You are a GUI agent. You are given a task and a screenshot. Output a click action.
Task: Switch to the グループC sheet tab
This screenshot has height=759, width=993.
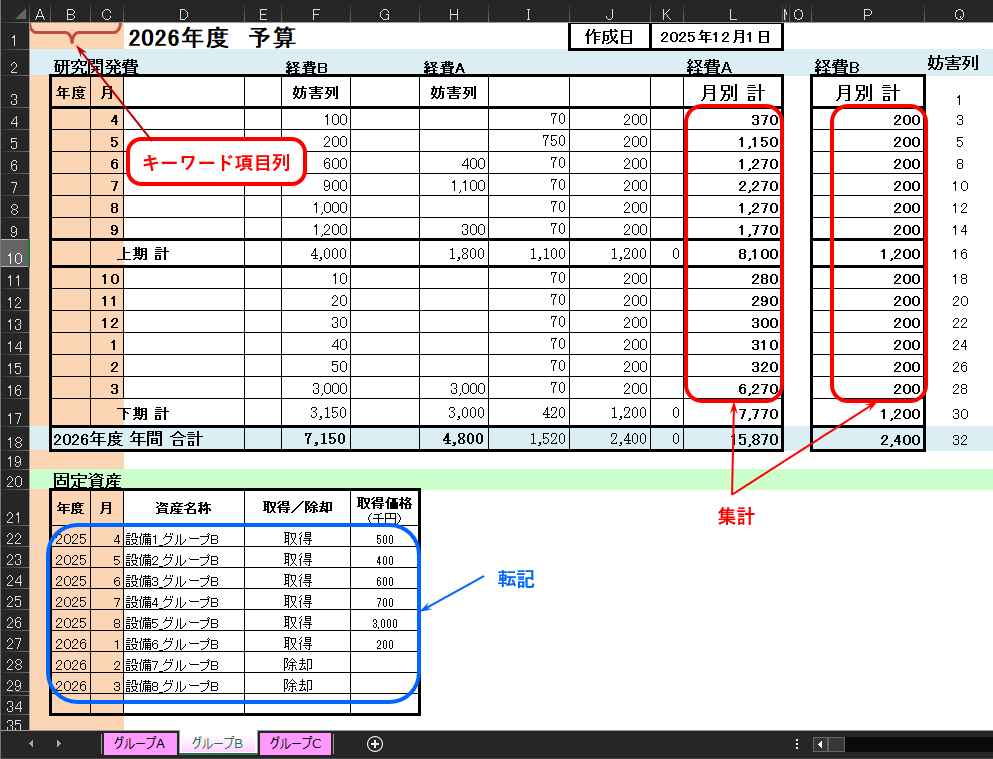point(295,743)
